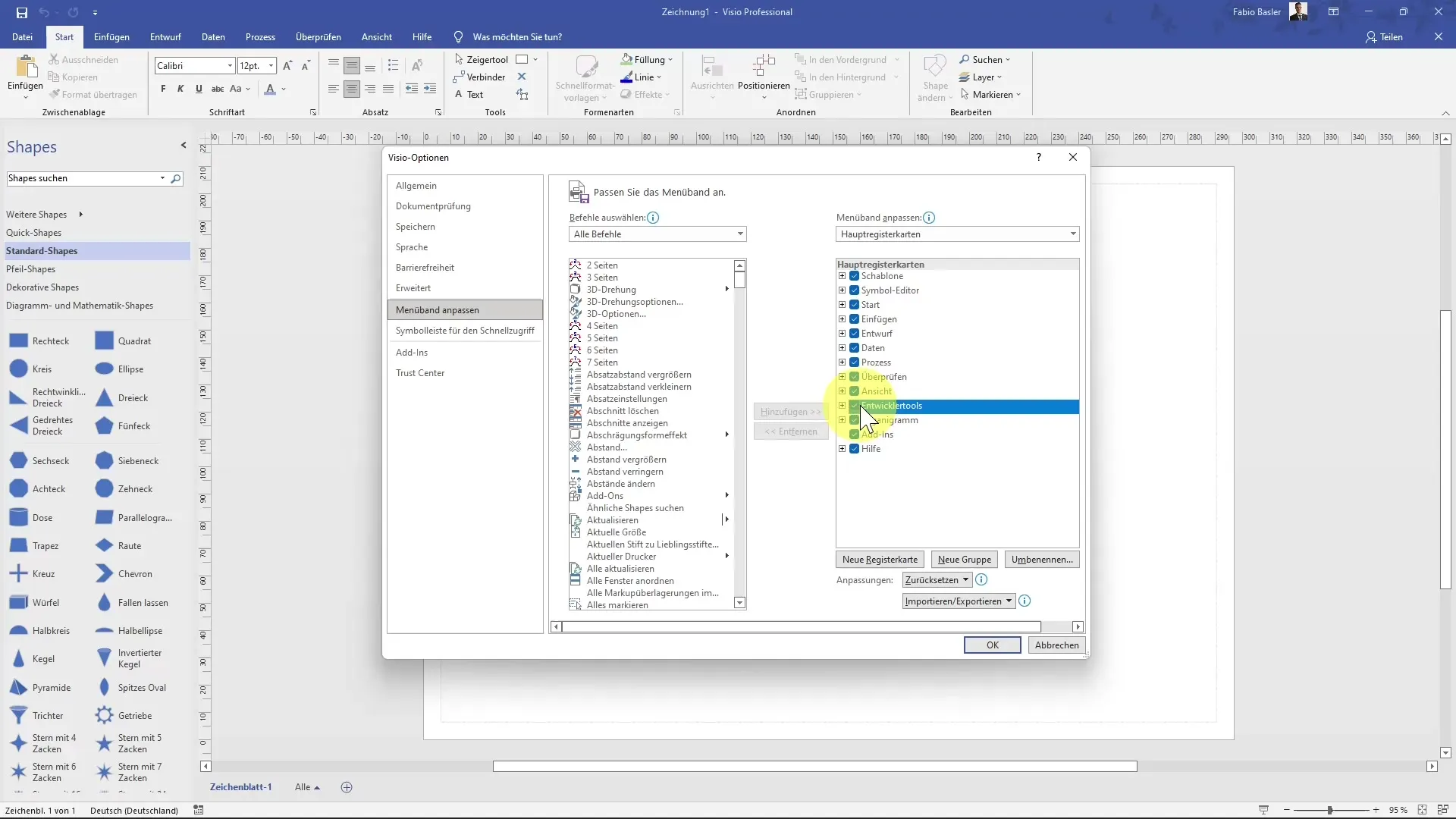Expand the Start tree node

click(842, 305)
